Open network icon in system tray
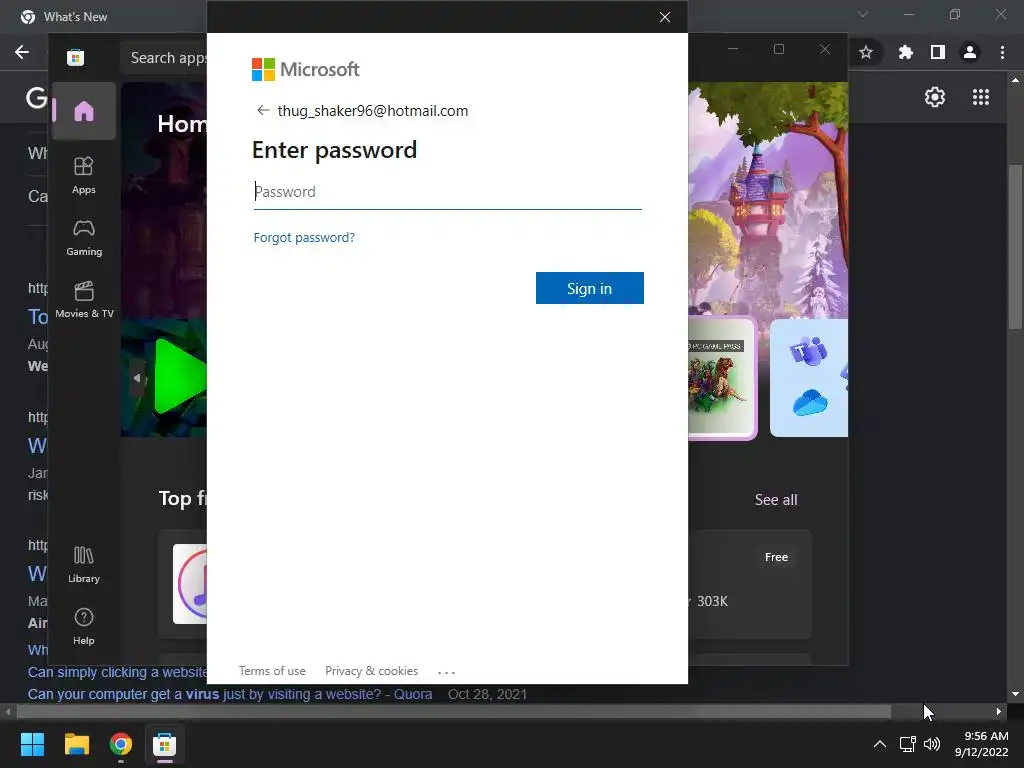The height and width of the screenshot is (768, 1024). [x=907, y=744]
